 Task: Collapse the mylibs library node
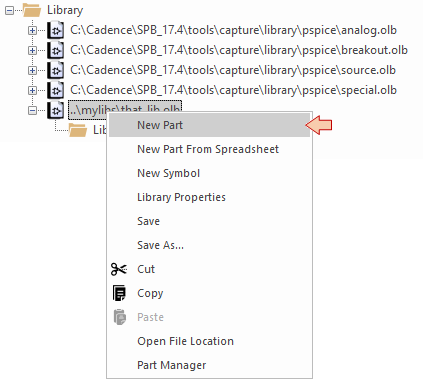coord(32,110)
